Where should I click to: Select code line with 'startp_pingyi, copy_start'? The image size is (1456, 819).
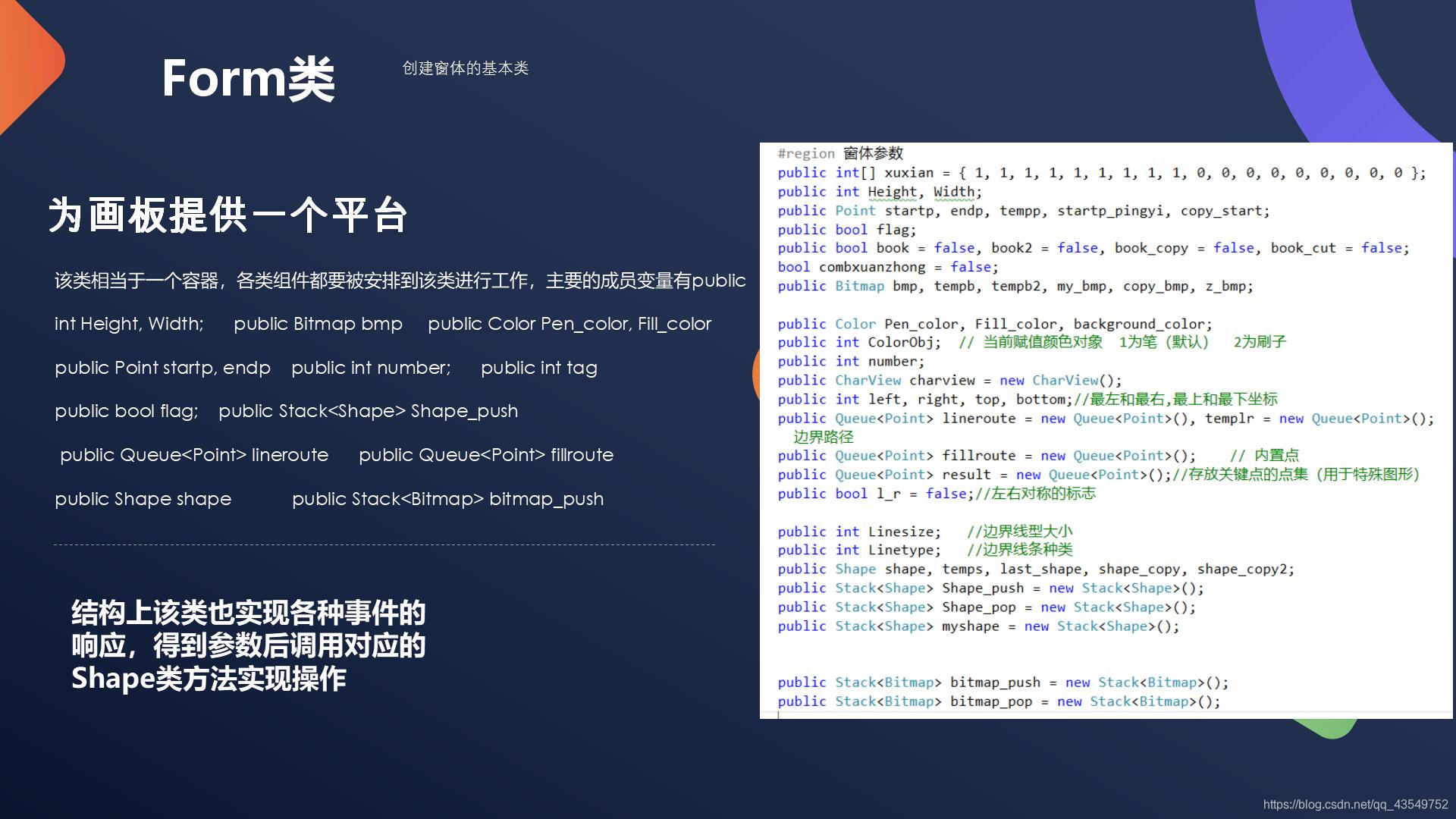(1024, 211)
